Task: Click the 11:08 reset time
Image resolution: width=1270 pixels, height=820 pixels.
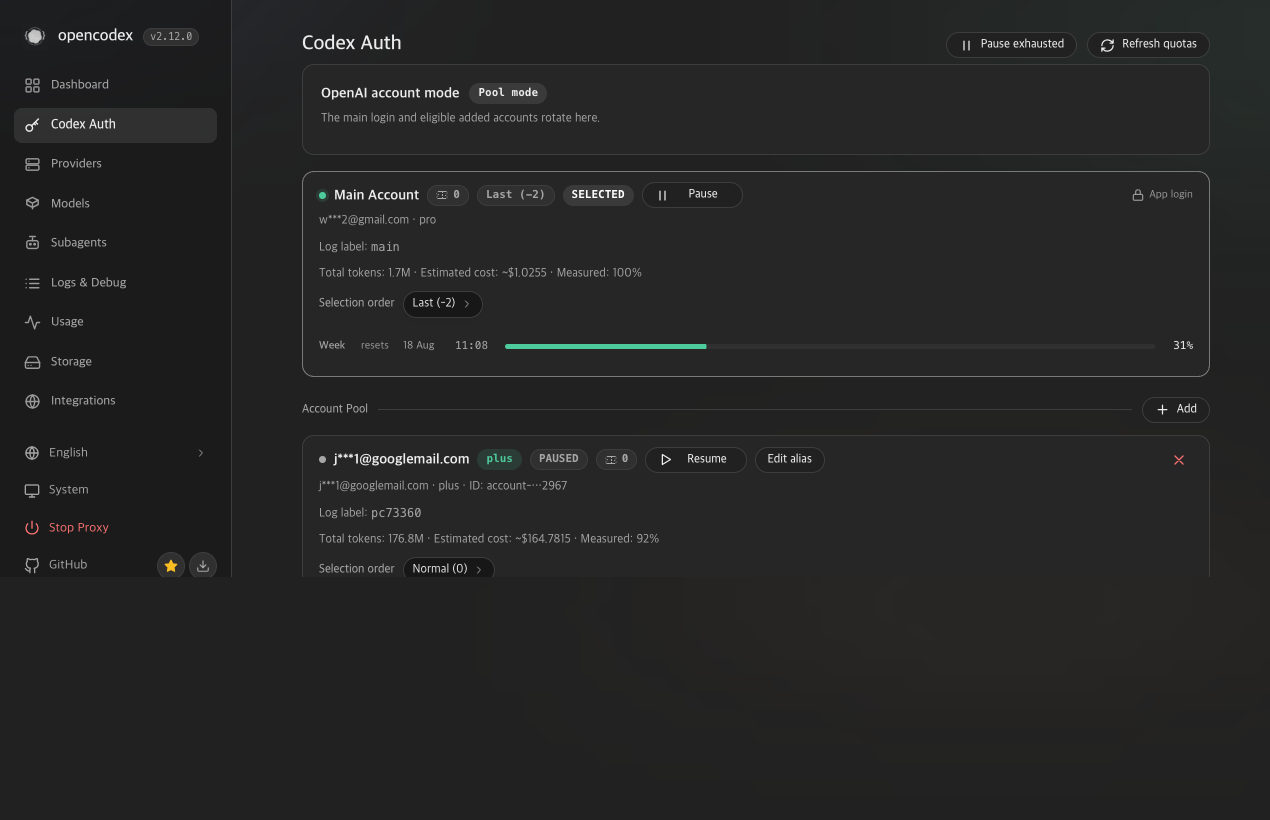Action: click(x=471, y=346)
